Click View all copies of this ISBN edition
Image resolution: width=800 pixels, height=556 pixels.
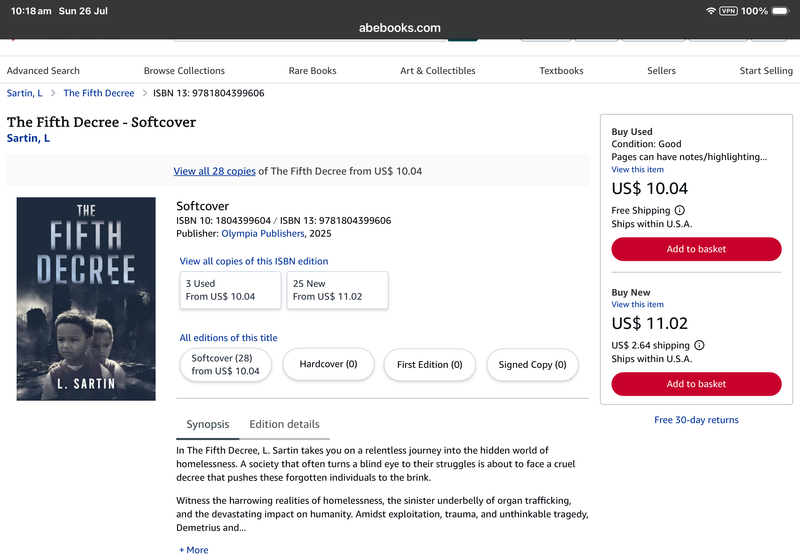point(254,261)
